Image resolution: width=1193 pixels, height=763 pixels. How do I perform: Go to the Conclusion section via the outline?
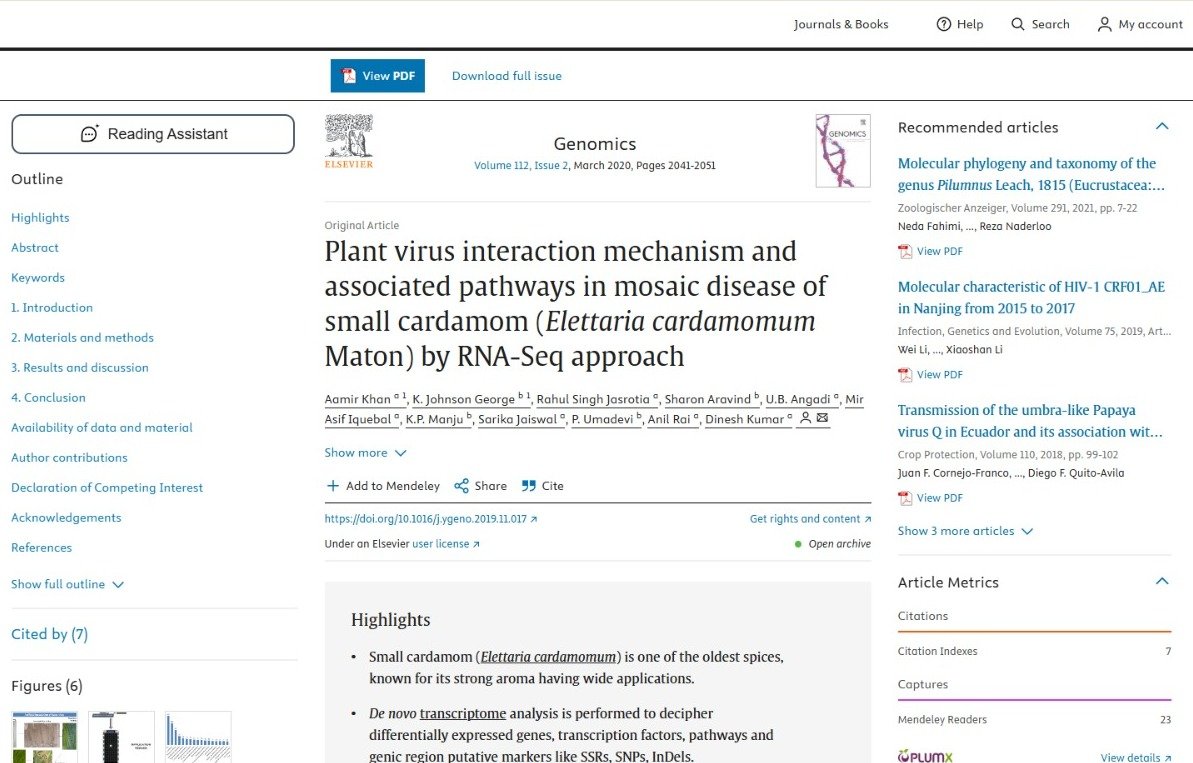tap(47, 397)
